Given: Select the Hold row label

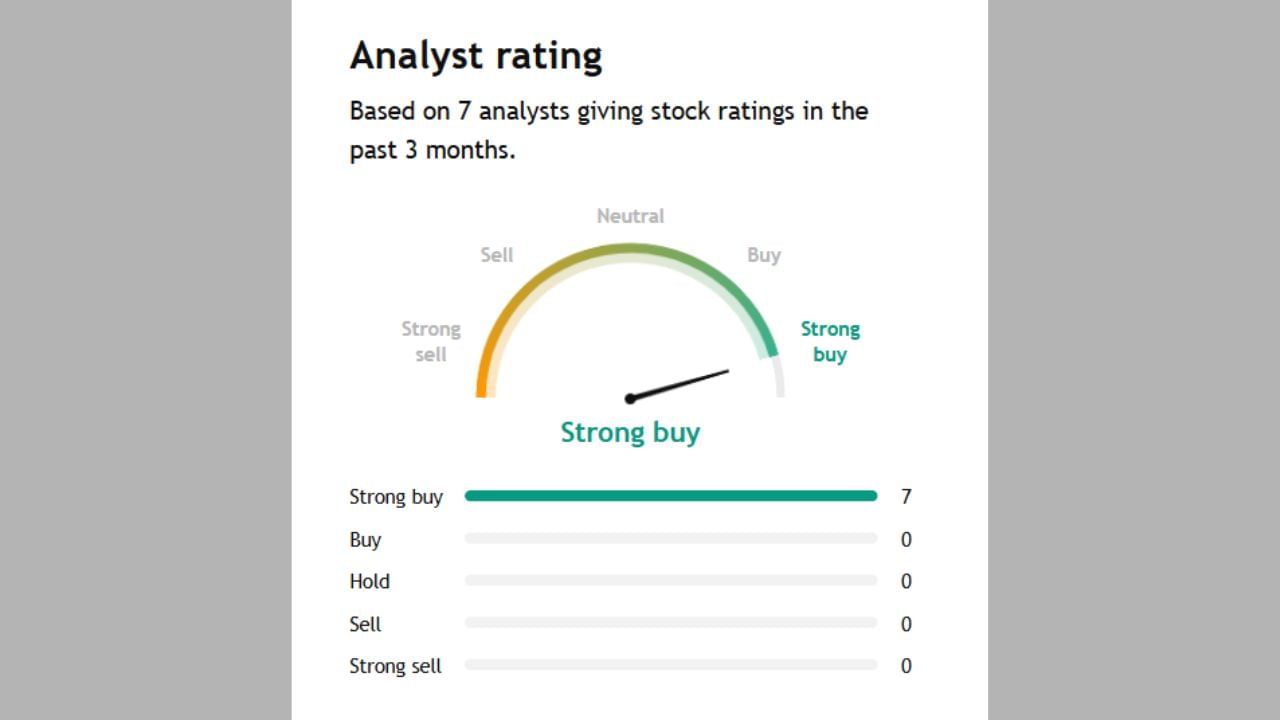Looking at the screenshot, I should (x=369, y=582).
